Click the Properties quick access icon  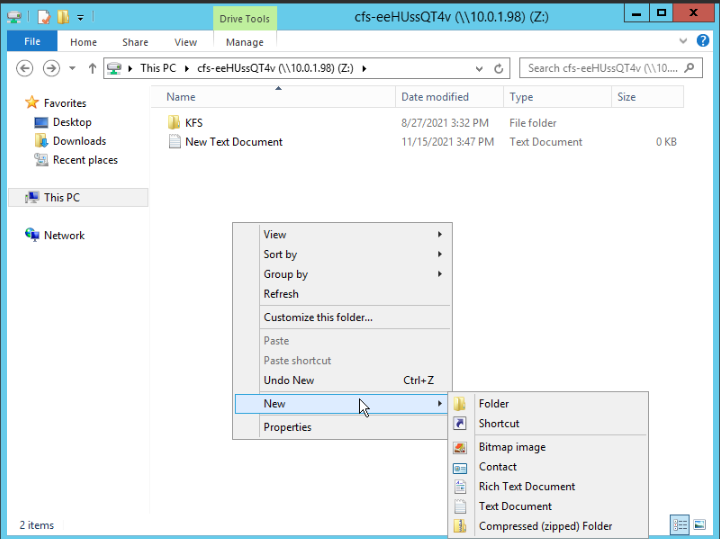coord(44,17)
